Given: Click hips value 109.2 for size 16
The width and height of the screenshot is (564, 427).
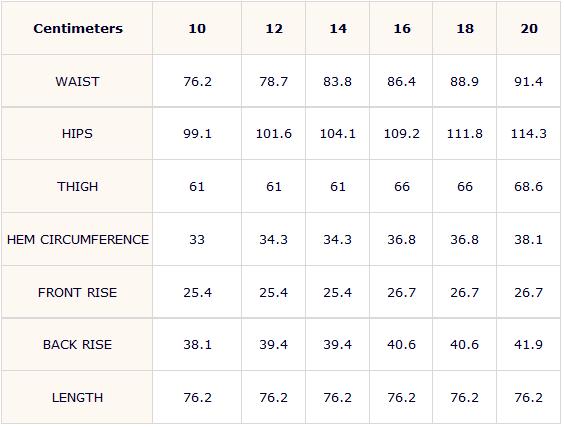Looking at the screenshot, I should [401, 134].
